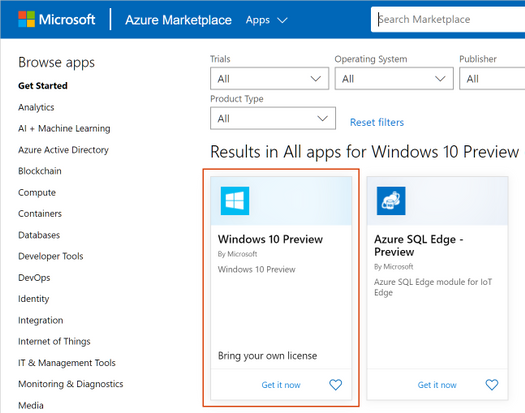Click the 'Browse apps' heading
The width and height of the screenshot is (525, 413).
(x=56, y=63)
